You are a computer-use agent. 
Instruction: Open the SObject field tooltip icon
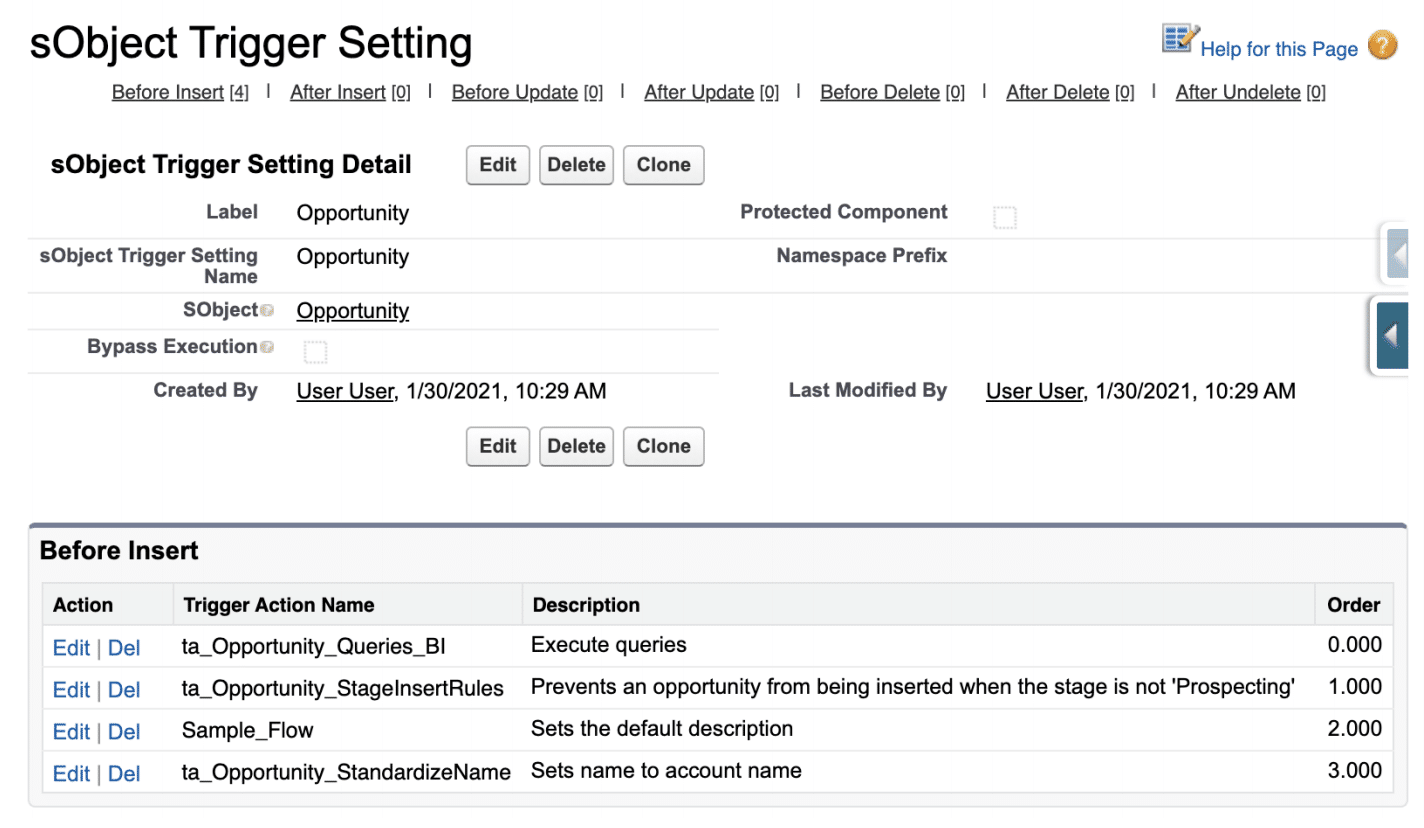pyautogui.click(x=267, y=310)
